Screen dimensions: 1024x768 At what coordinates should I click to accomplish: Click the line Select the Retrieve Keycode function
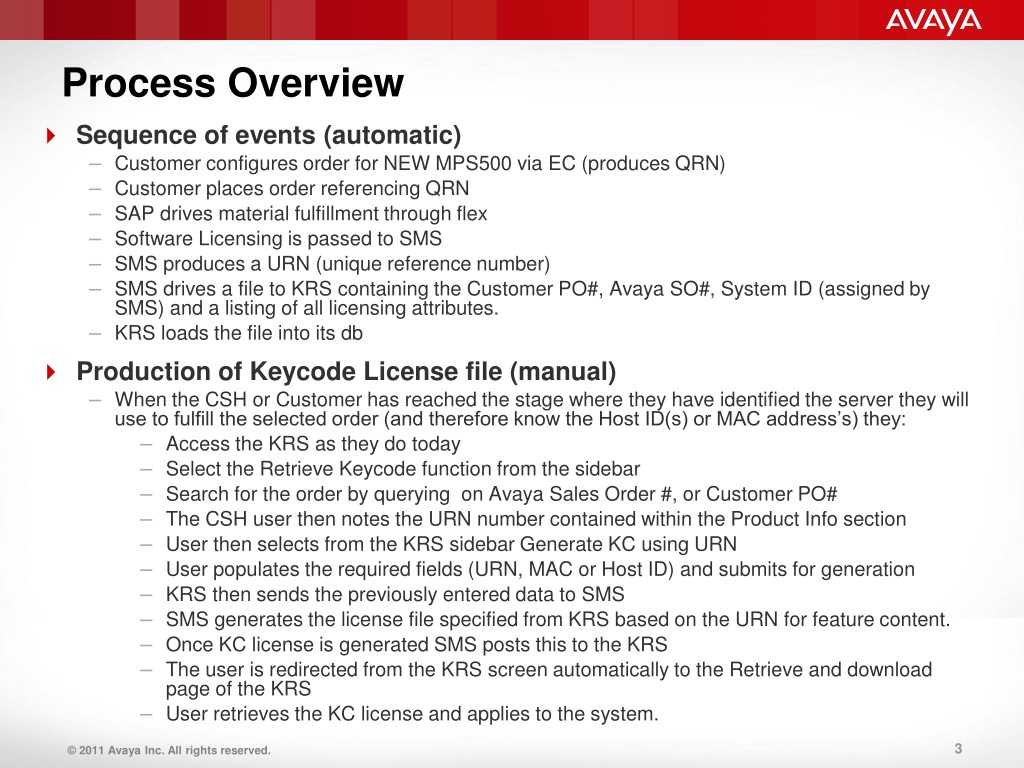[403, 469]
